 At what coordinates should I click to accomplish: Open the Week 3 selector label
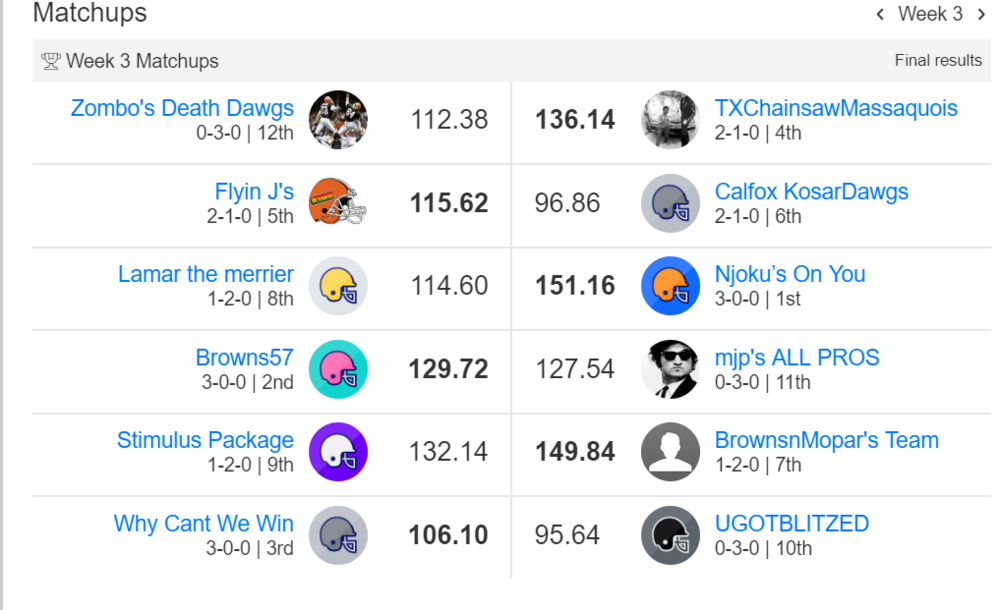click(930, 14)
